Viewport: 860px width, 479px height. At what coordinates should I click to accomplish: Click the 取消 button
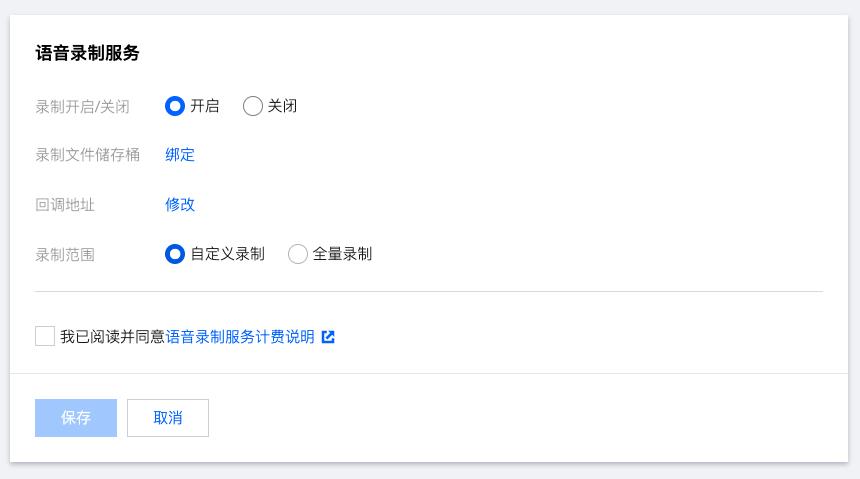(168, 418)
